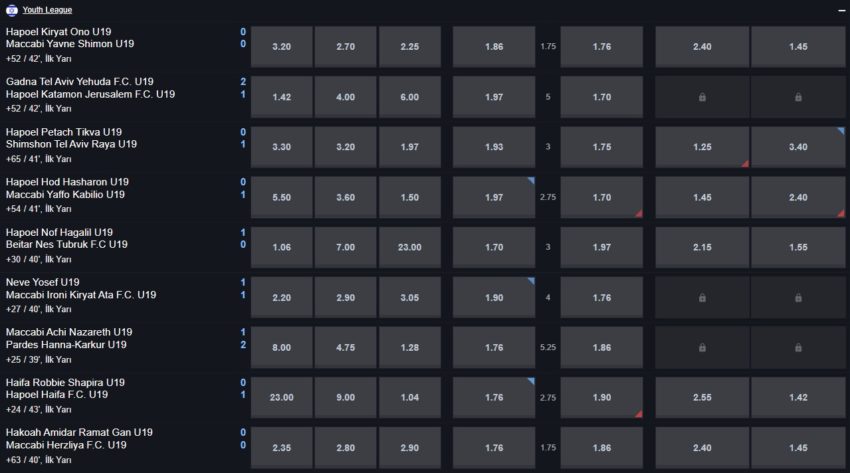Click left lock icon in Gadna Tel Aviv Yehuda row

(x=702, y=97)
